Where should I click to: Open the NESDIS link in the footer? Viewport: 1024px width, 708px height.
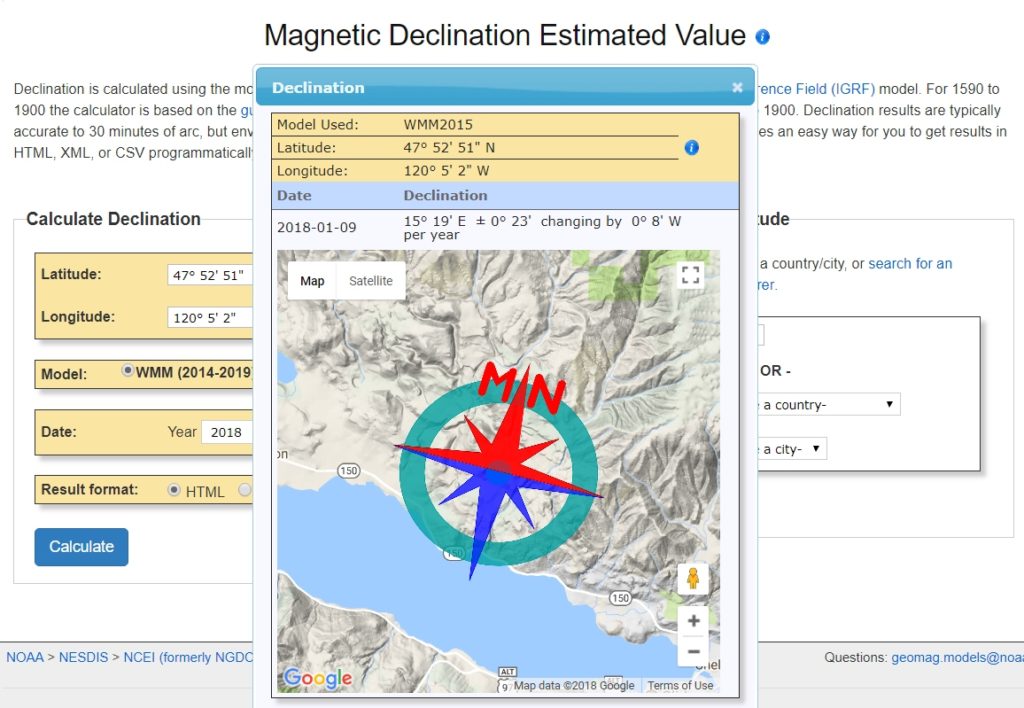tap(82, 657)
